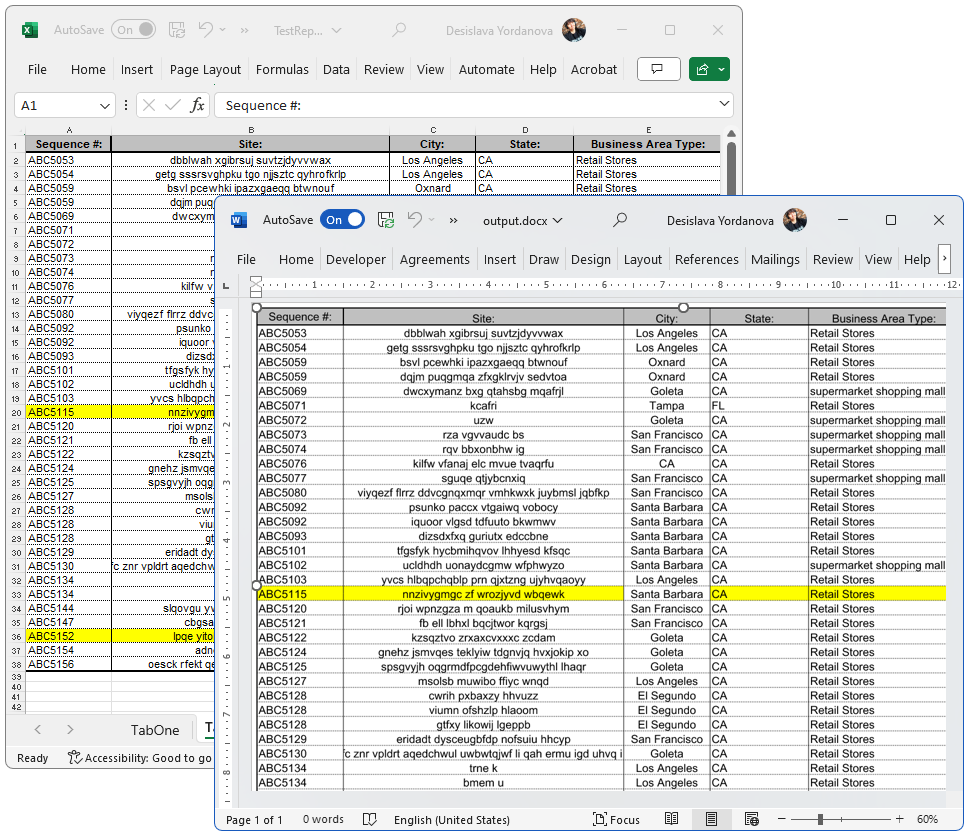Open the Comments pane in Excel
The image size is (967, 836).
pyautogui.click(x=659, y=69)
